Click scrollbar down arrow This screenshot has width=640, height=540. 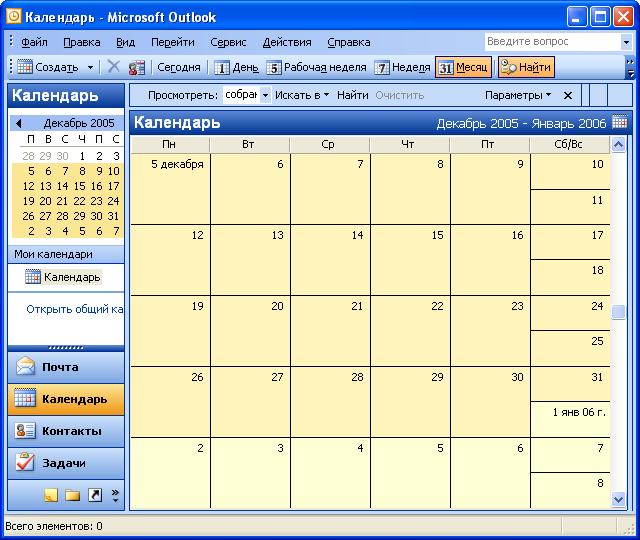tap(618, 499)
